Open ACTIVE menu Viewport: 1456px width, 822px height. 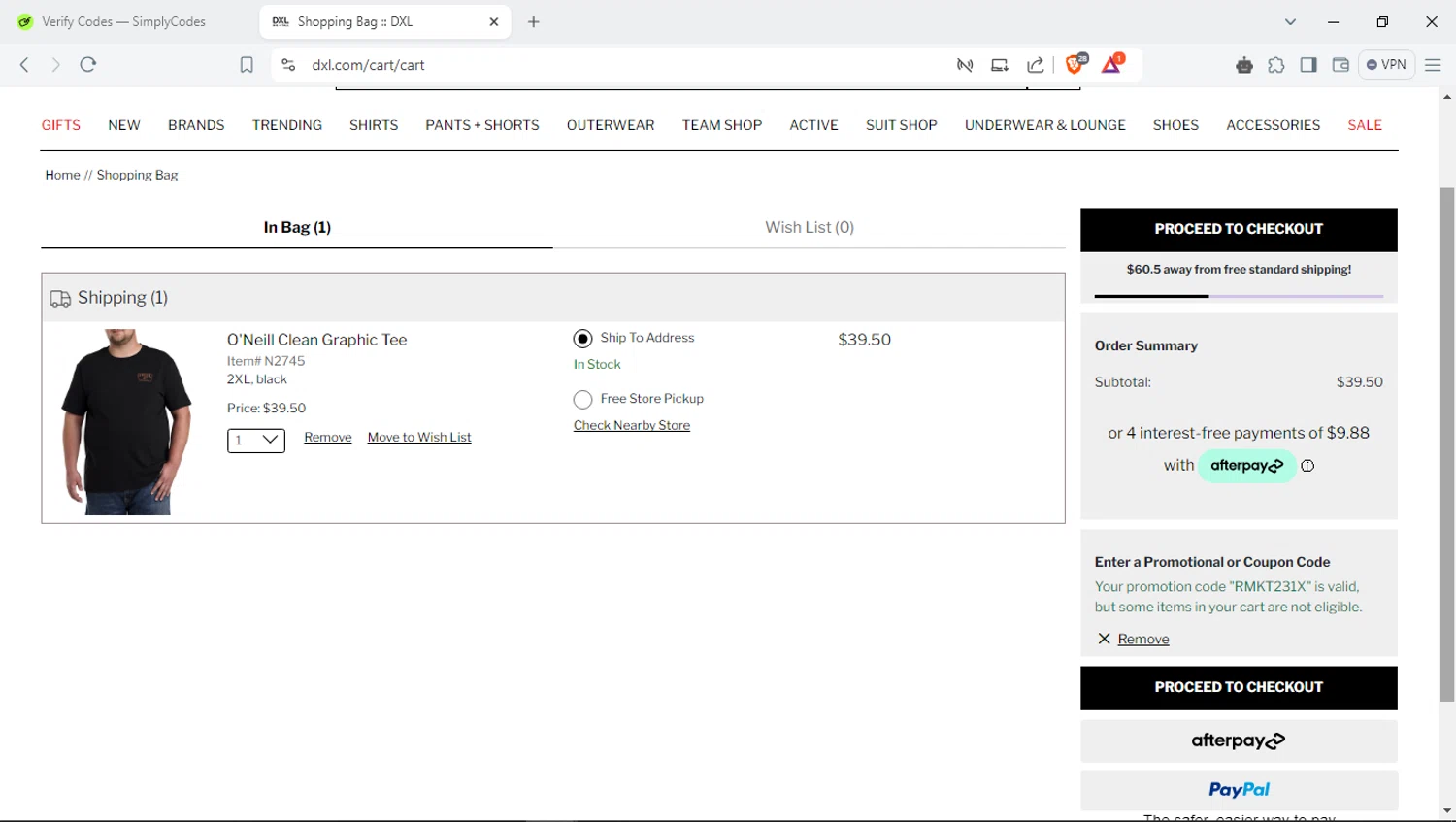(x=813, y=125)
